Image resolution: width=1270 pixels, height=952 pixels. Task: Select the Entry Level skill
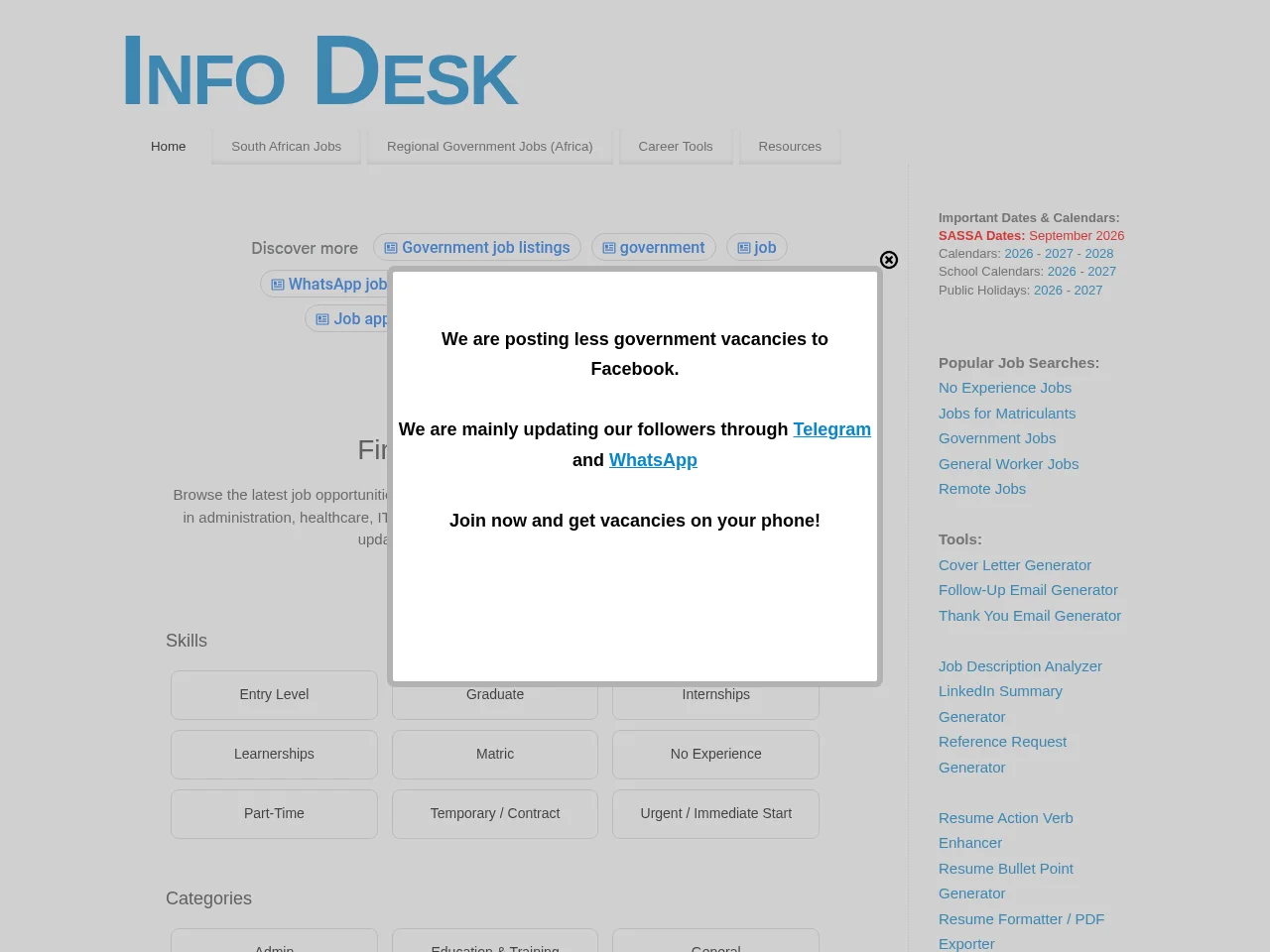[x=274, y=694]
